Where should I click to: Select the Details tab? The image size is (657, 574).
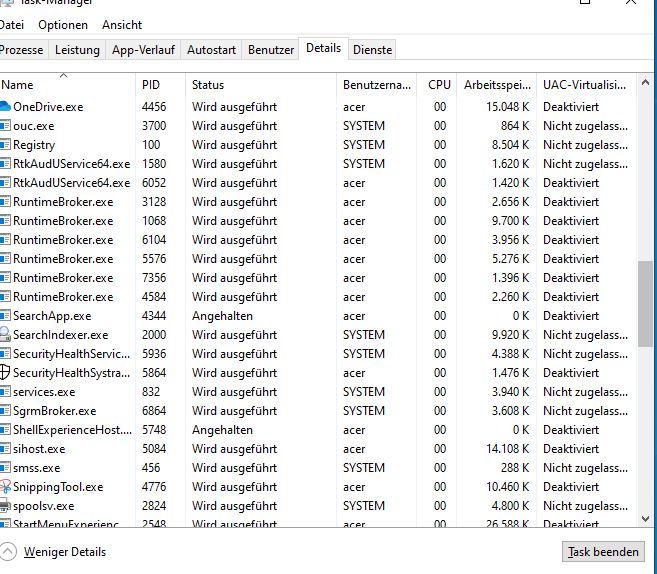[x=323, y=48]
